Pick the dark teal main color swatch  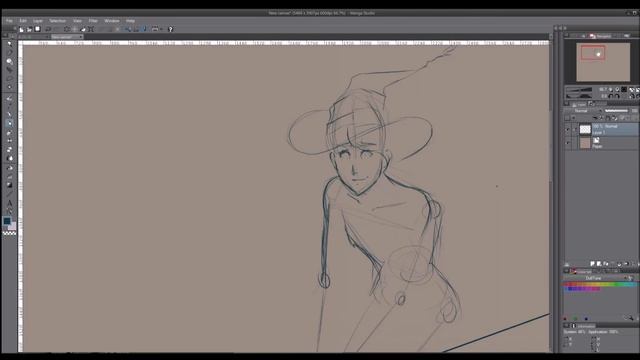(x=7, y=221)
